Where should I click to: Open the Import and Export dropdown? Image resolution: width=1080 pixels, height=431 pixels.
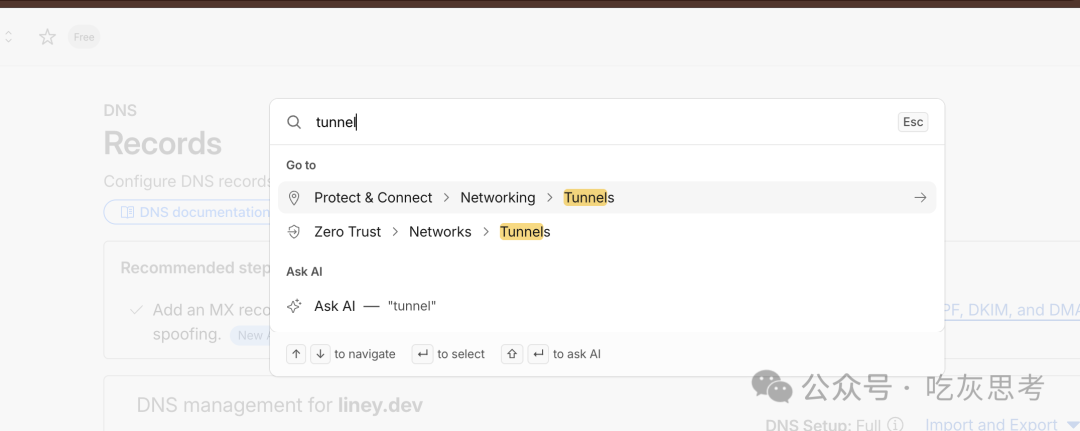pos(1001,425)
